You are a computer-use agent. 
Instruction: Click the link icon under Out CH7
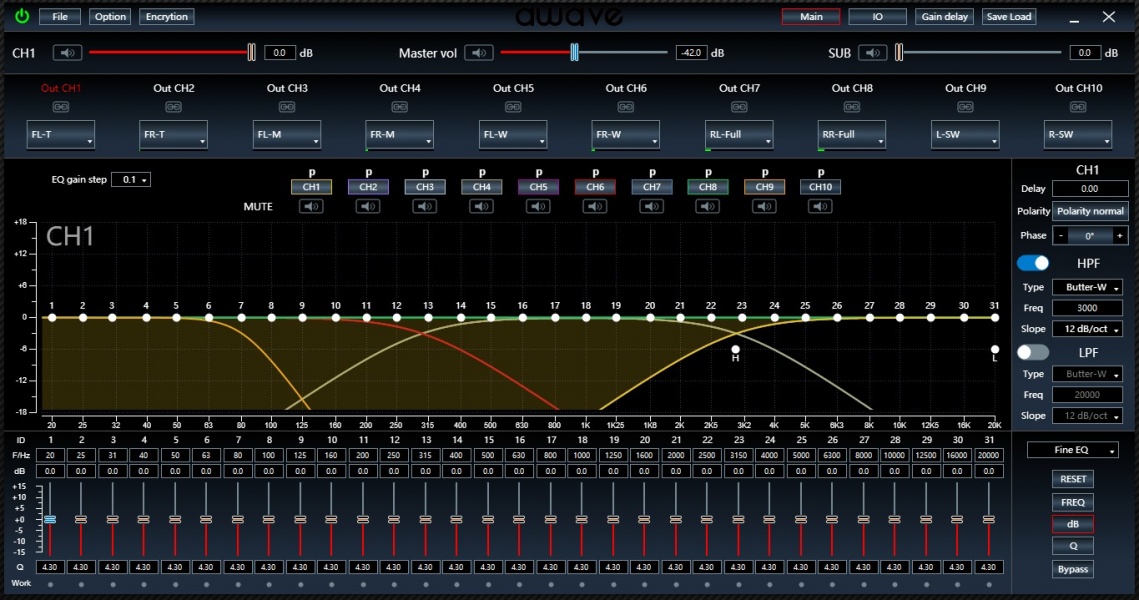tap(740, 105)
